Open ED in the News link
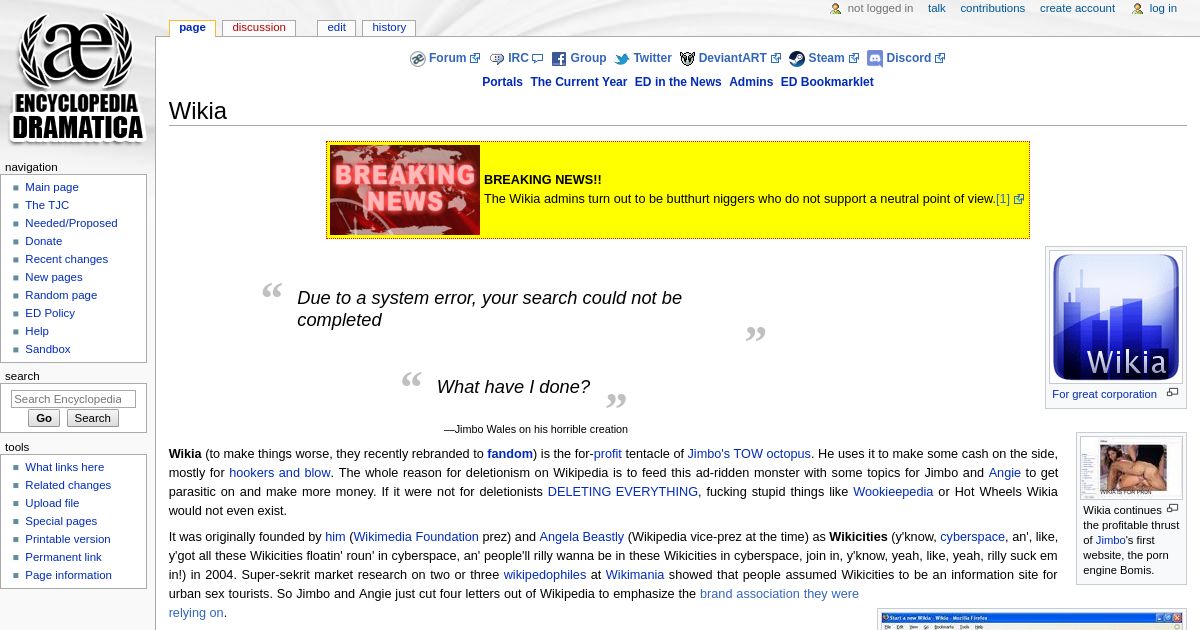 point(678,82)
